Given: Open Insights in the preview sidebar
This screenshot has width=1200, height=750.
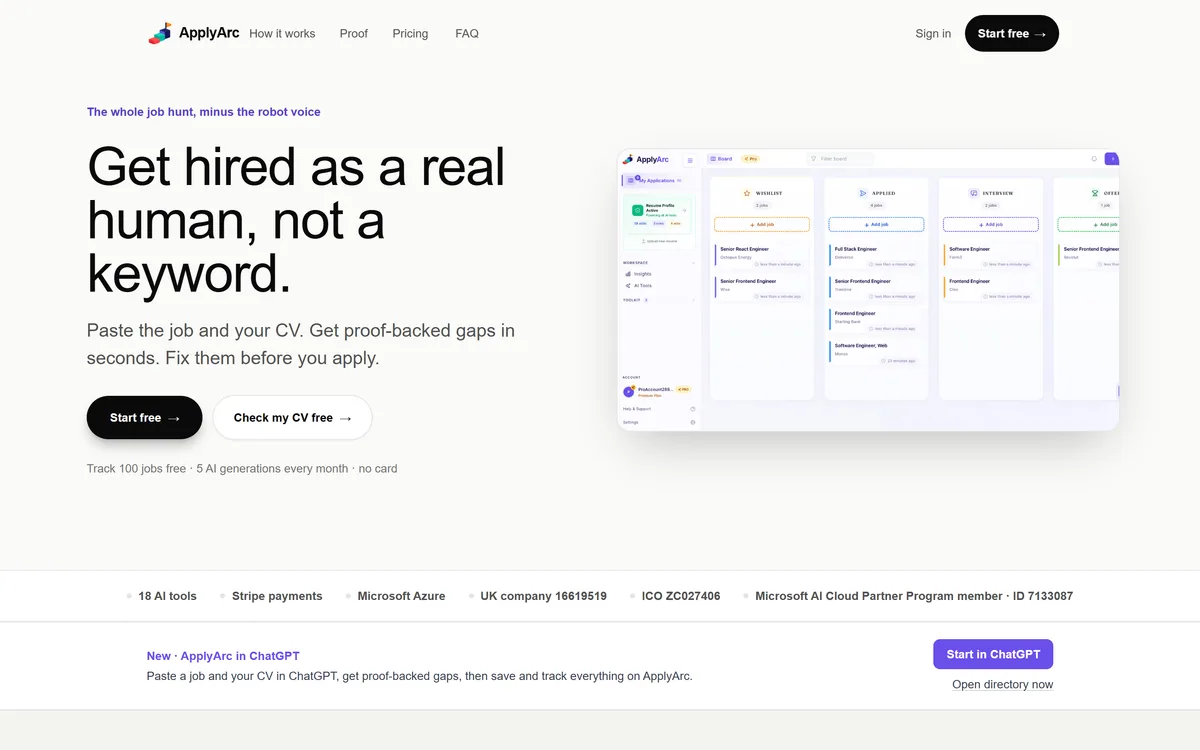Looking at the screenshot, I should pyautogui.click(x=640, y=274).
